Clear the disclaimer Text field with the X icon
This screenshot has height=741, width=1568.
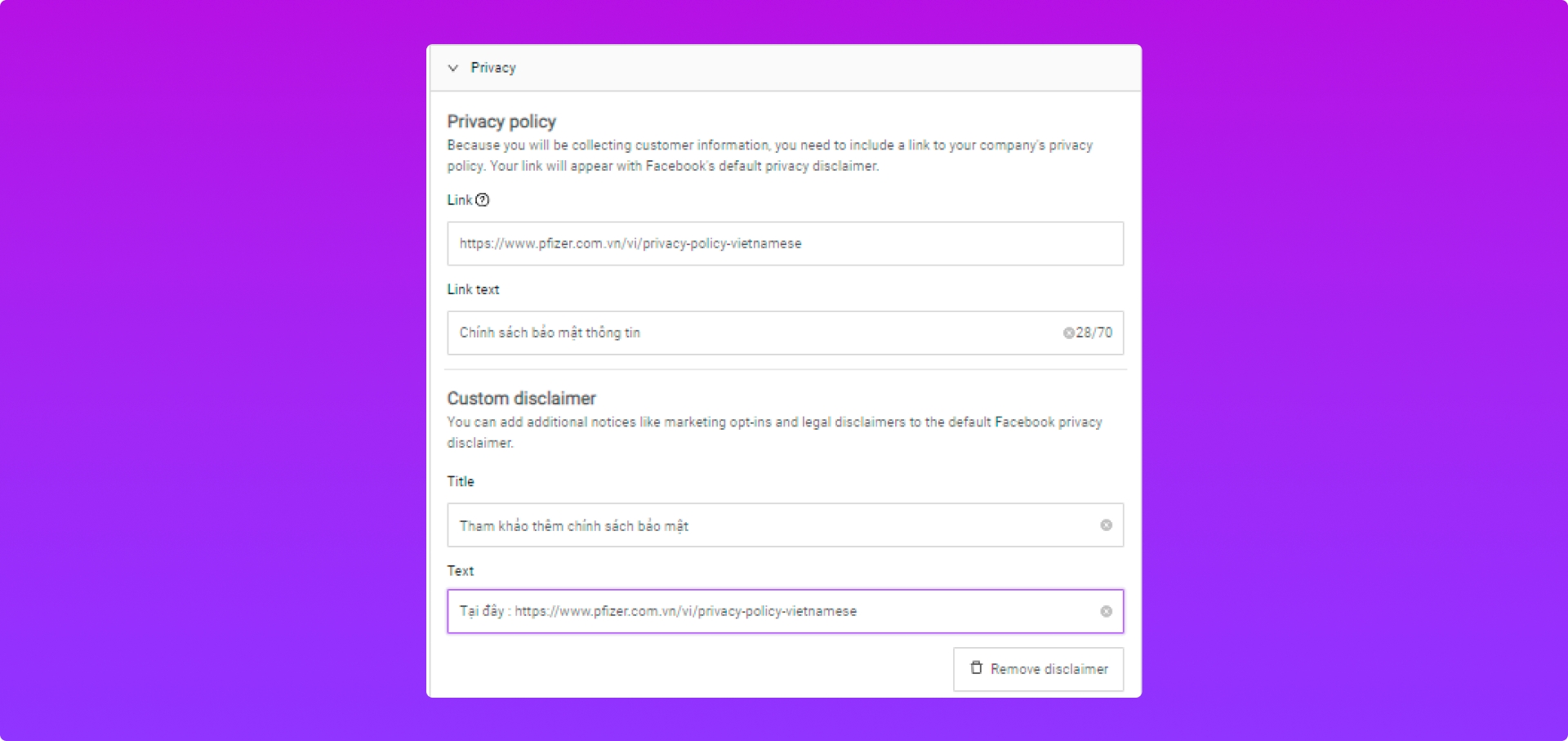pyautogui.click(x=1106, y=612)
